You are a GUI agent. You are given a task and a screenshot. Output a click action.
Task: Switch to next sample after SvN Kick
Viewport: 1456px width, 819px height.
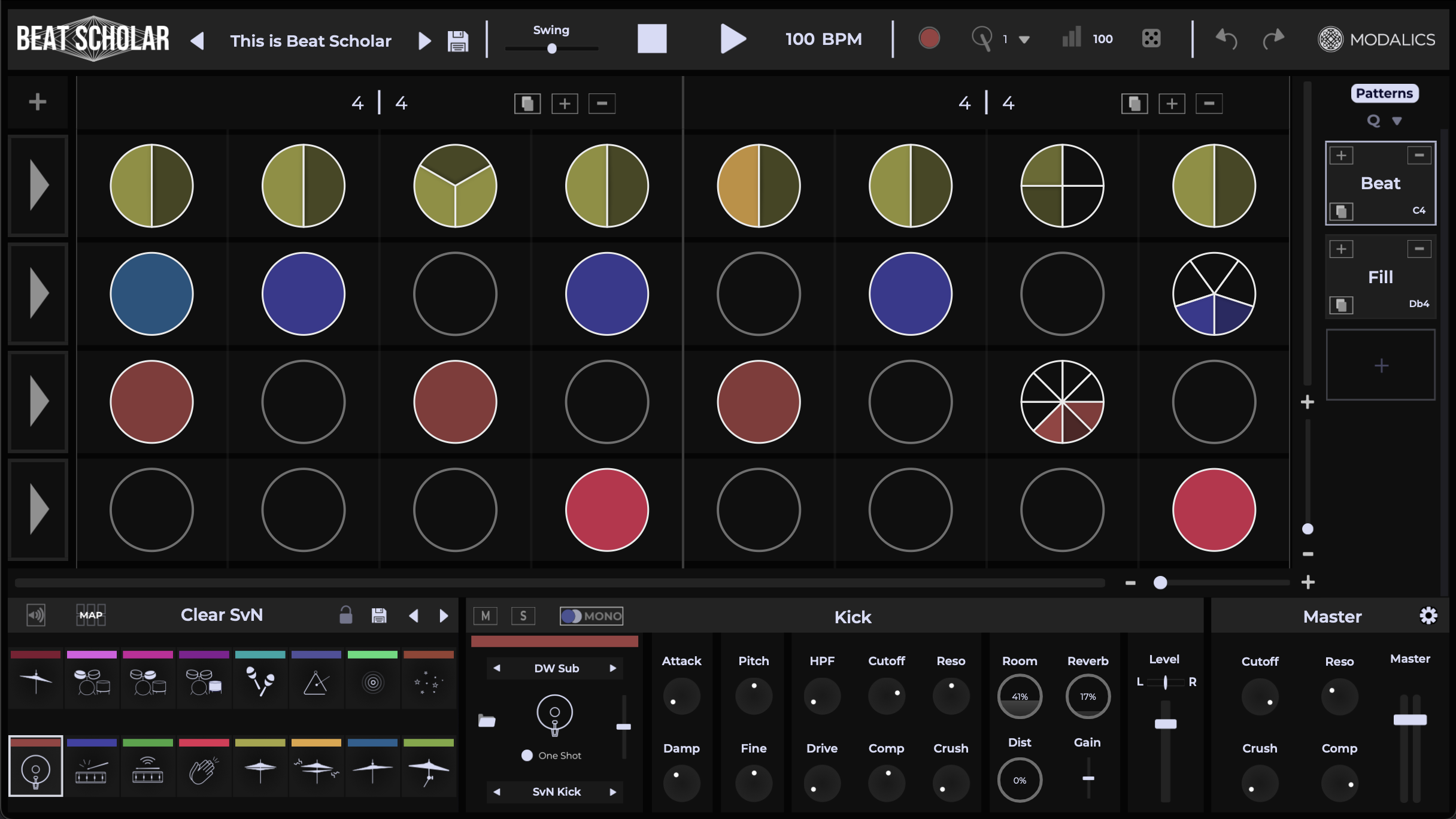point(613,792)
